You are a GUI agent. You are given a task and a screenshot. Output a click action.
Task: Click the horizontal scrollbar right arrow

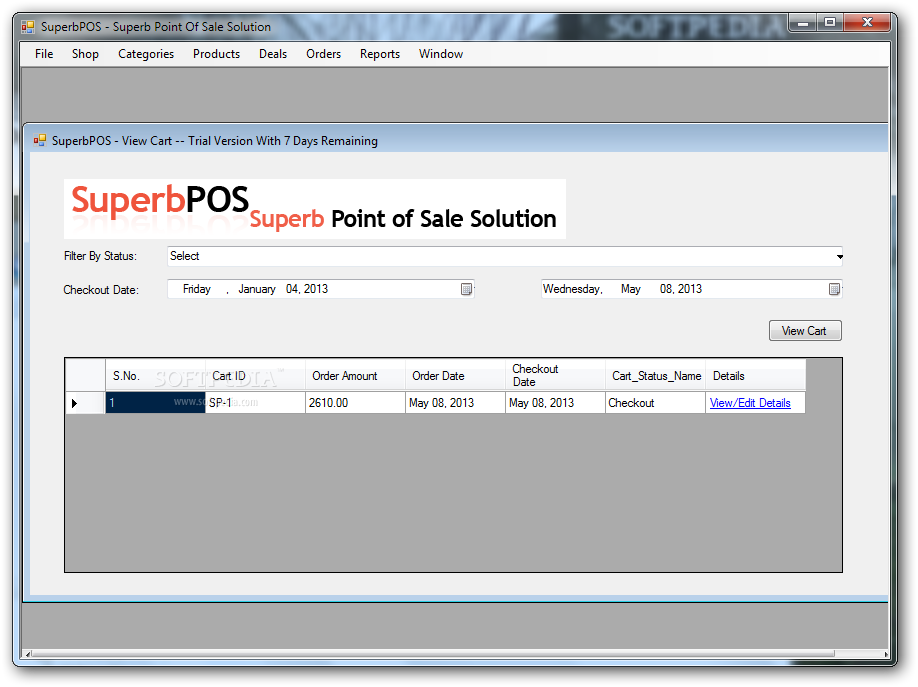coord(886,654)
